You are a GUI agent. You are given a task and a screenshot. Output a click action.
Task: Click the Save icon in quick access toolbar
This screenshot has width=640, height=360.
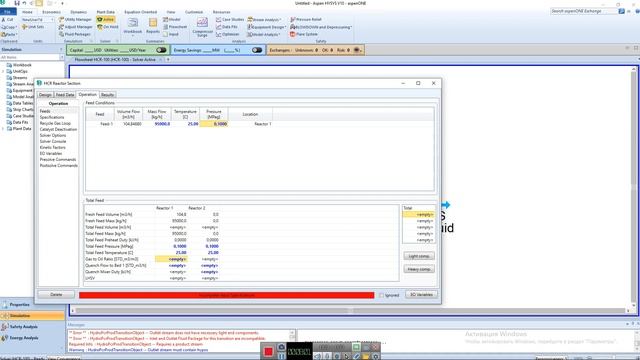(17, 3)
